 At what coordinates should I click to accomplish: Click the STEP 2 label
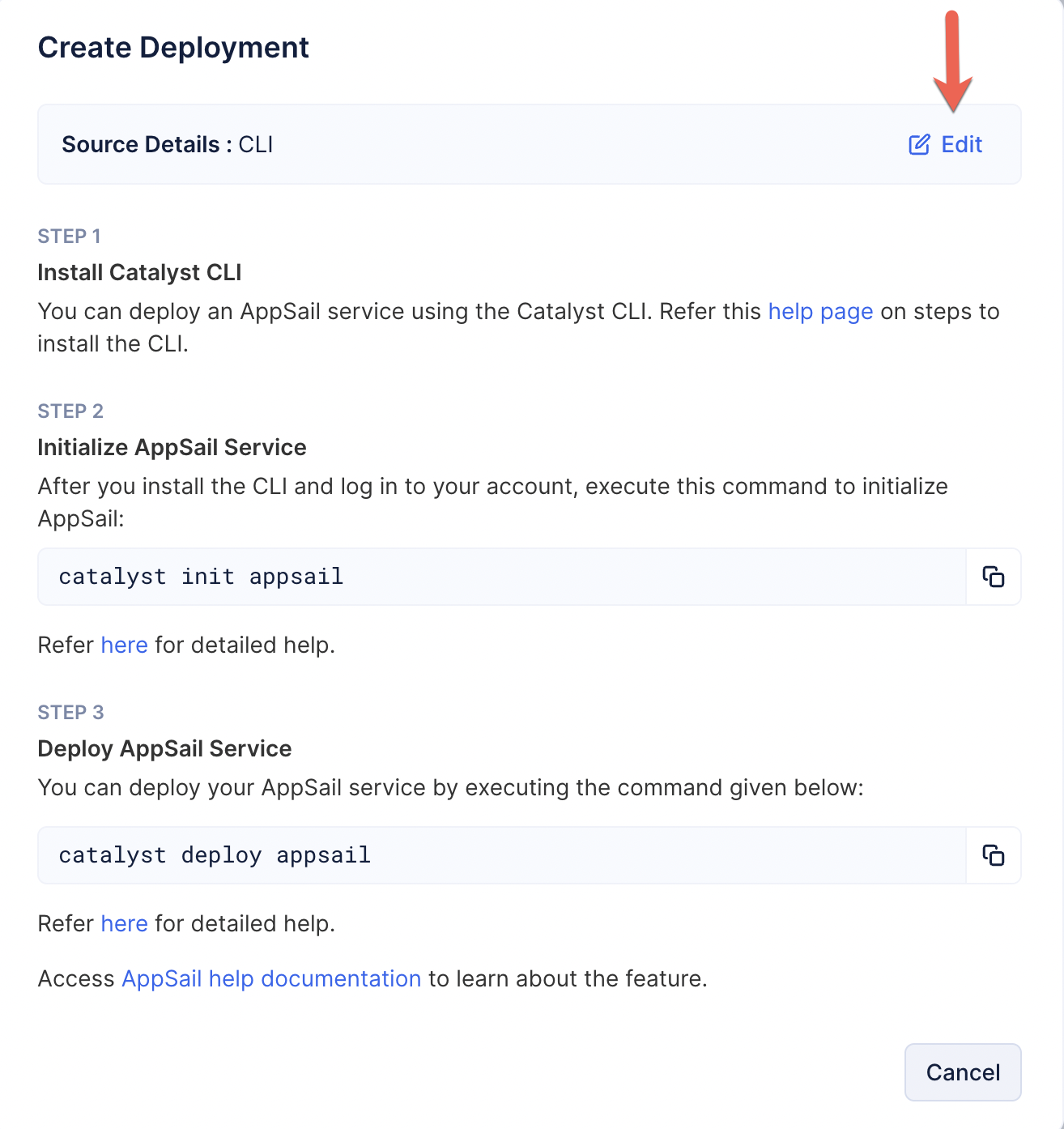[x=70, y=411]
